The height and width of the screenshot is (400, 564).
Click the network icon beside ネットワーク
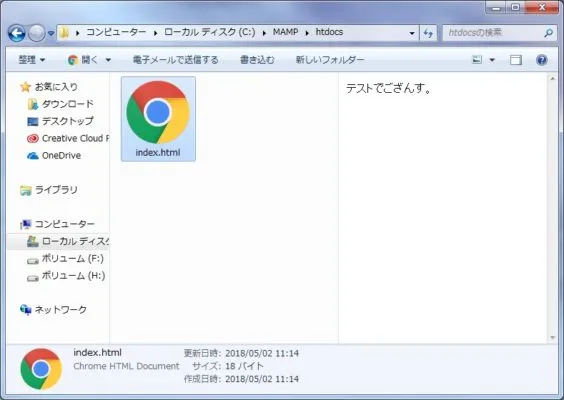pos(26,310)
